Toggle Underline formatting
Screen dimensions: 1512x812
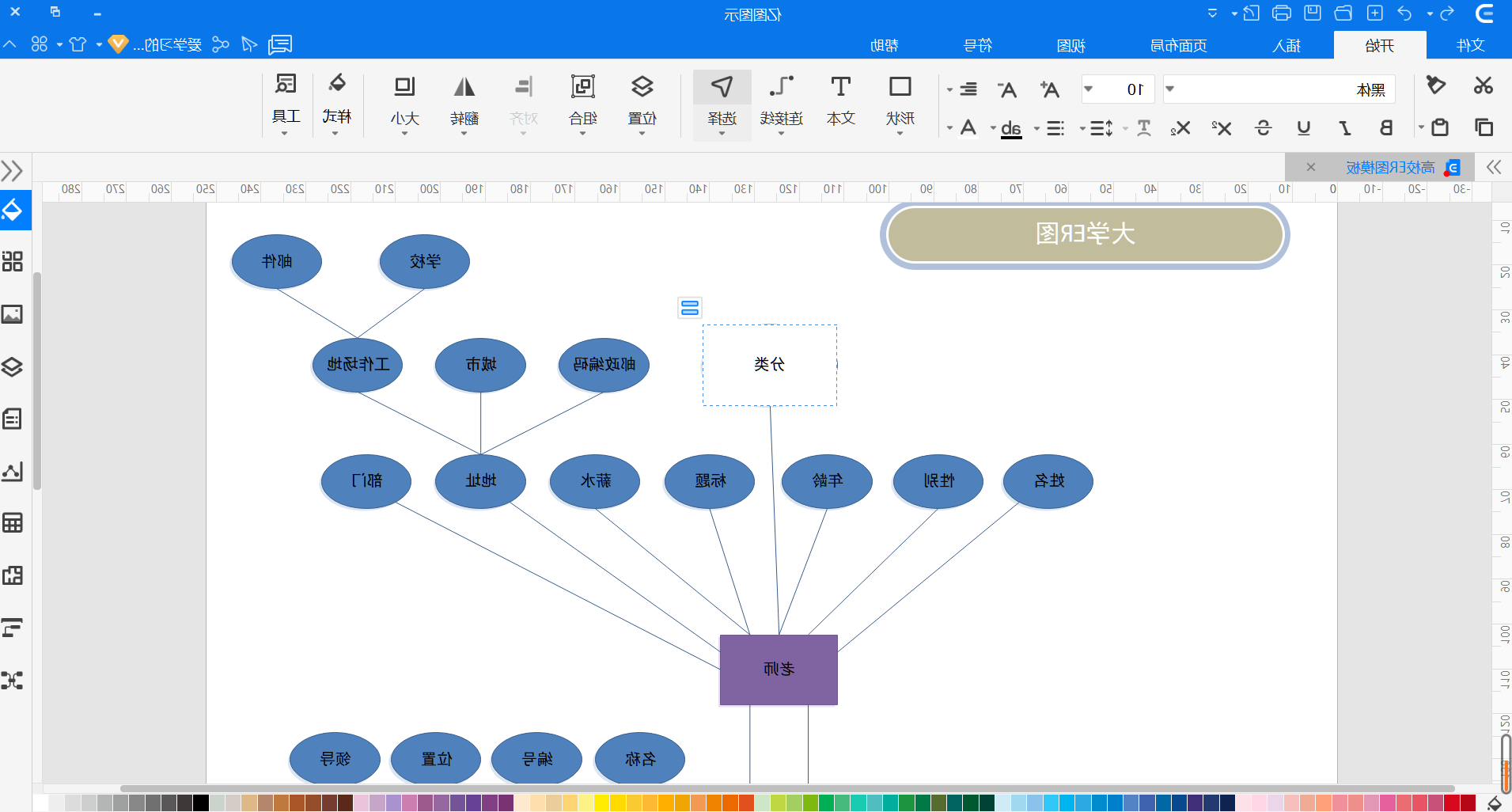[1303, 128]
